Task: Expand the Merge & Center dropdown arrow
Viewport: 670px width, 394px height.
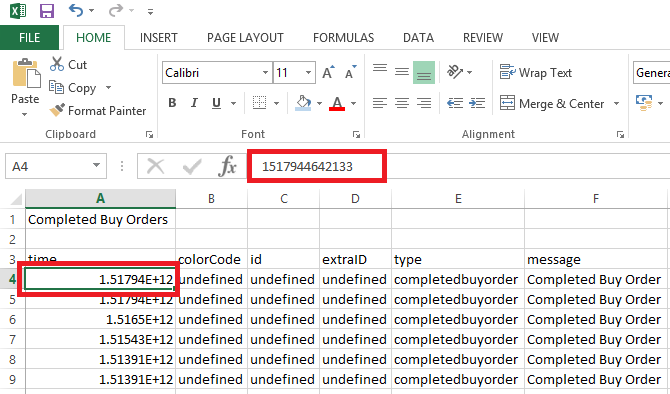Action: [616, 103]
